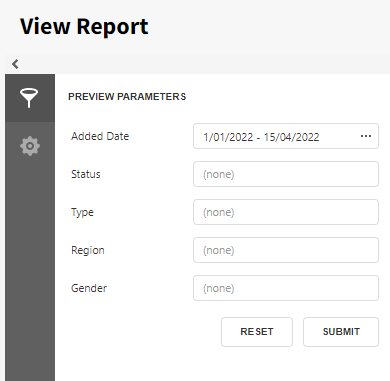Click the date text 1/01/2022 - 15/04/2022
The height and width of the screenshot is (381, 390).
point(261,137)
